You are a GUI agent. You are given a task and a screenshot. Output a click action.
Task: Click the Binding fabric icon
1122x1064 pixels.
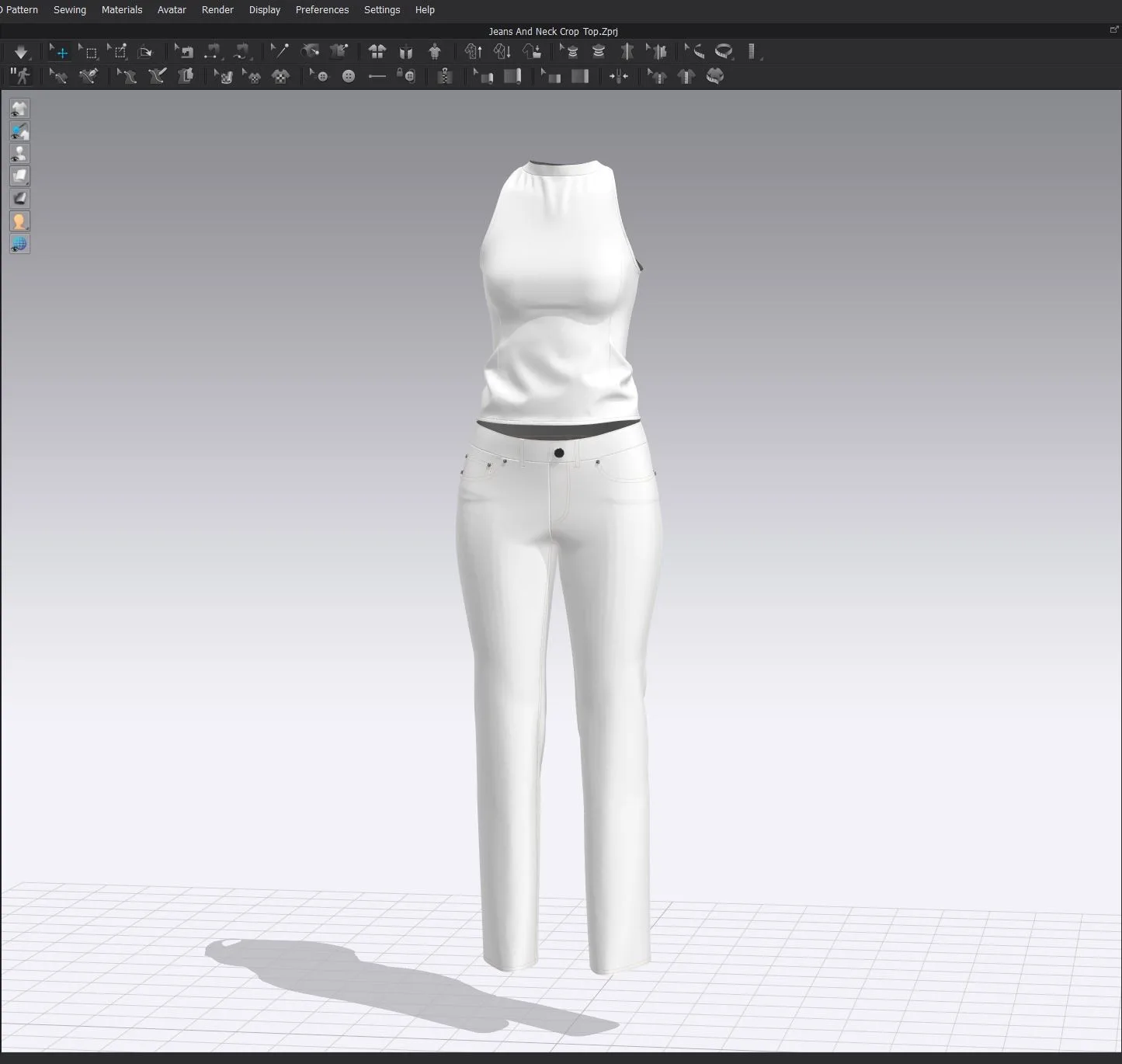(579, 76)
